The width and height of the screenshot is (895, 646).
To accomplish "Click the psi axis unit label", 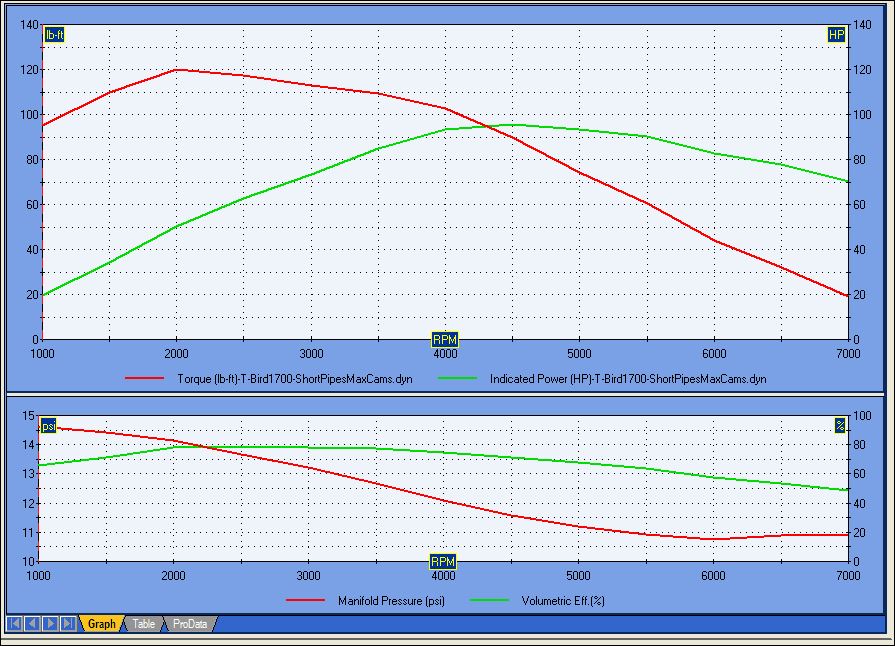I will [x=48, y=426].
